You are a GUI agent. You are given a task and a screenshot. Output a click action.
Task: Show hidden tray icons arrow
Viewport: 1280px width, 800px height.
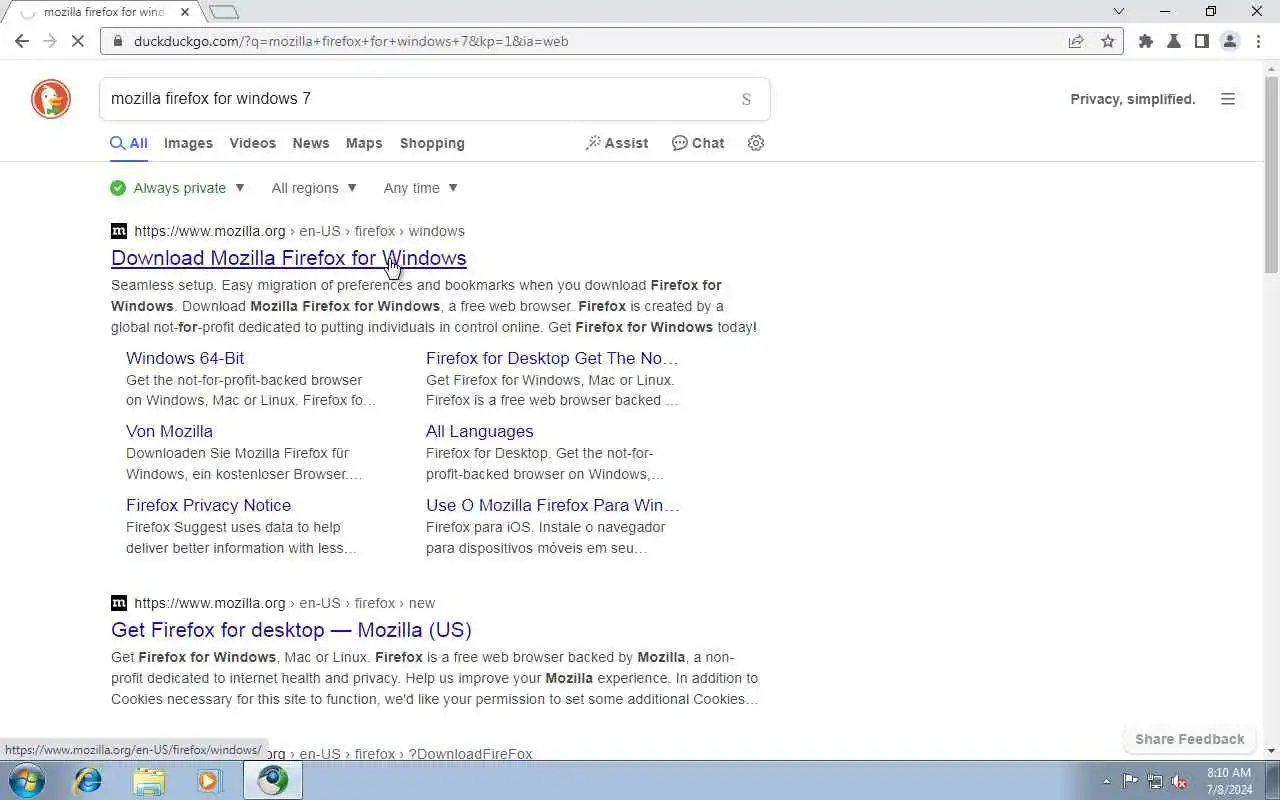point(1106,781)
